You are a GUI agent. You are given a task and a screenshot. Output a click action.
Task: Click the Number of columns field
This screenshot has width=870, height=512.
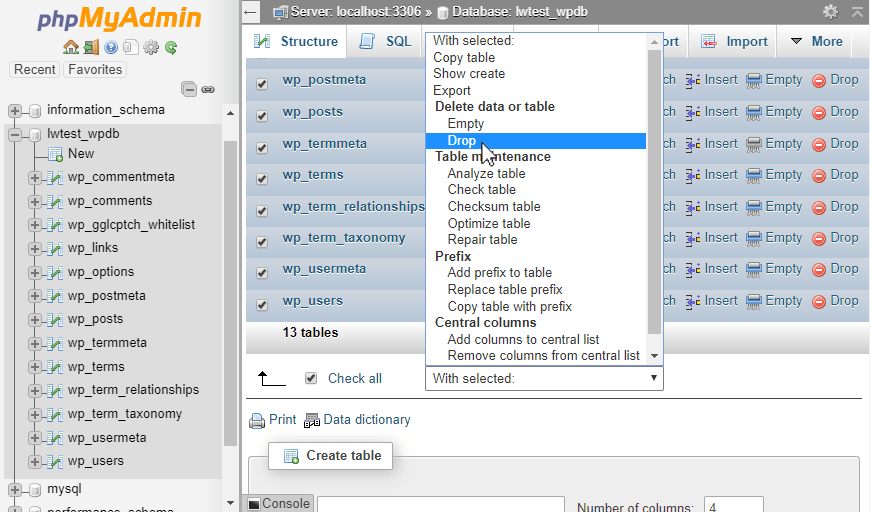tap(734, 505)
